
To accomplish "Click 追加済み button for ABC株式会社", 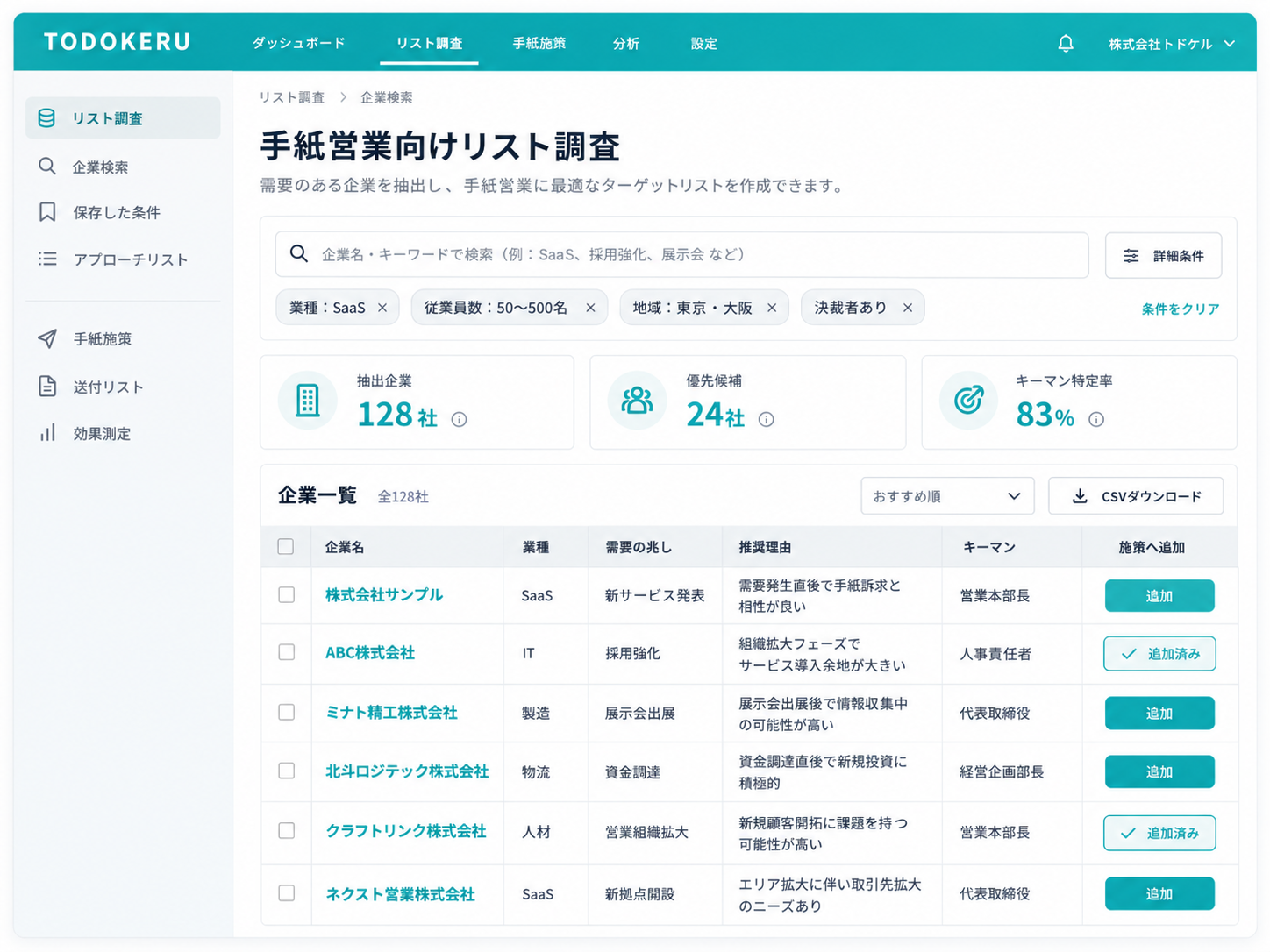I will tap(1159, 654).
